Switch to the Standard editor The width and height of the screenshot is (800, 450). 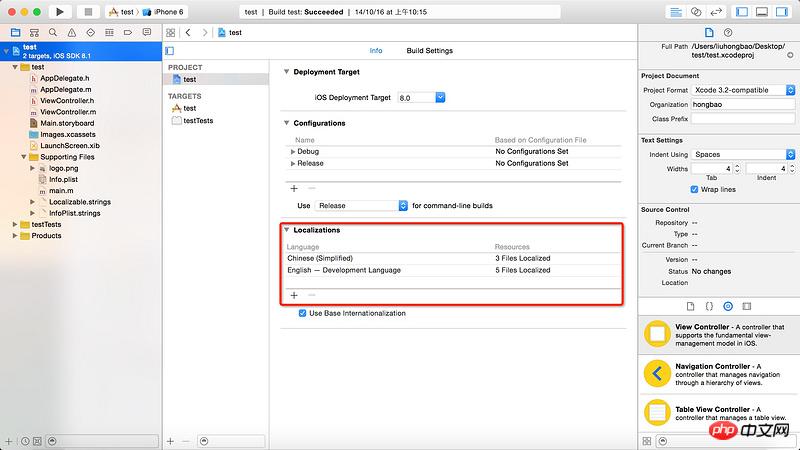(x=676, y=12)
